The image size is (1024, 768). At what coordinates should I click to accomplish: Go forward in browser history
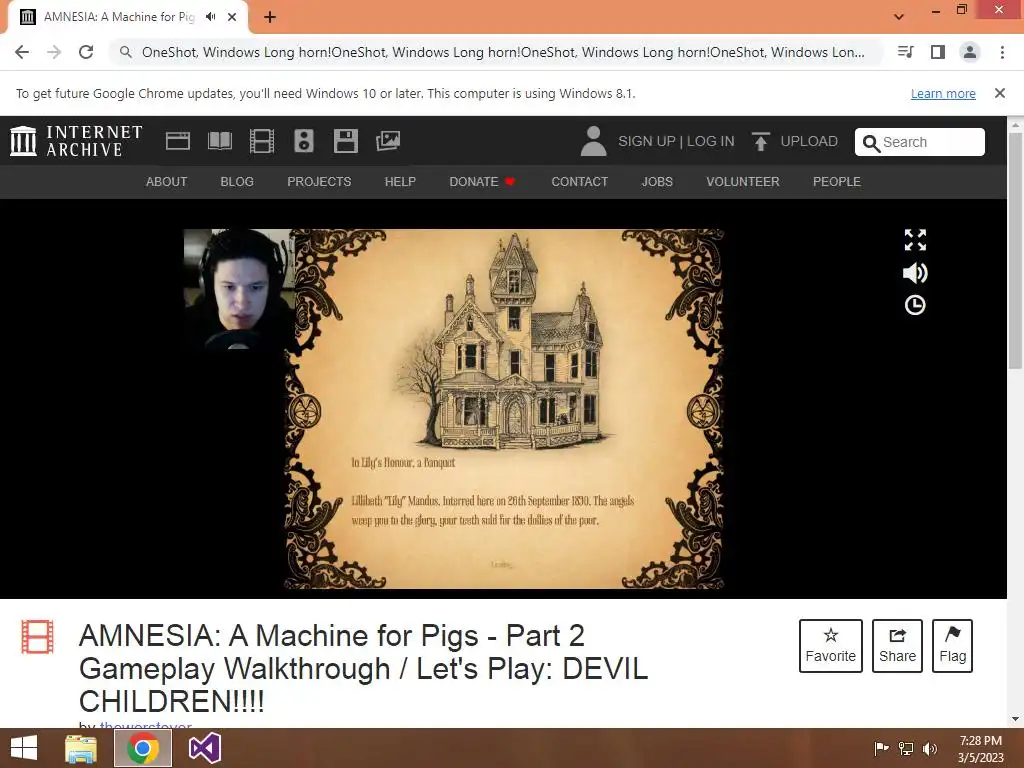[x=54, y=52]
